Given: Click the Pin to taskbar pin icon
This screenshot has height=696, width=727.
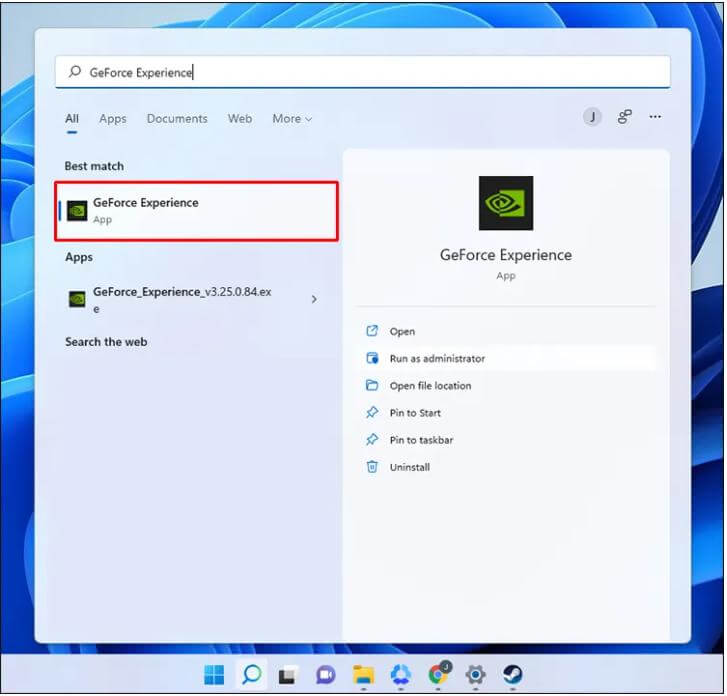Looking at the screenshot, I should [x=372, y=439].
